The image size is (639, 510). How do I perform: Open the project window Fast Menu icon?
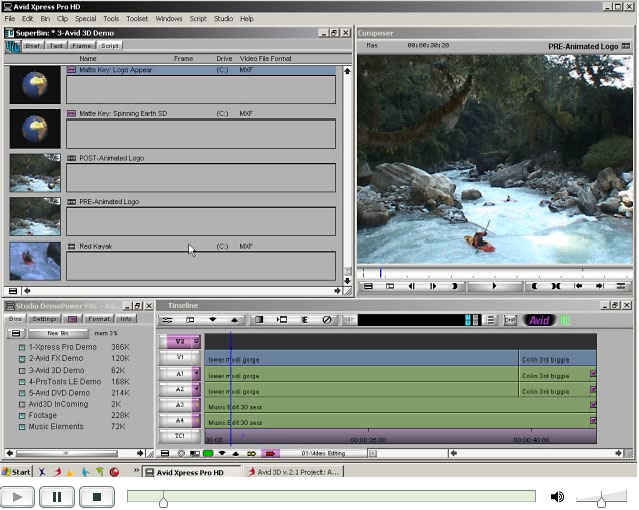16,333
